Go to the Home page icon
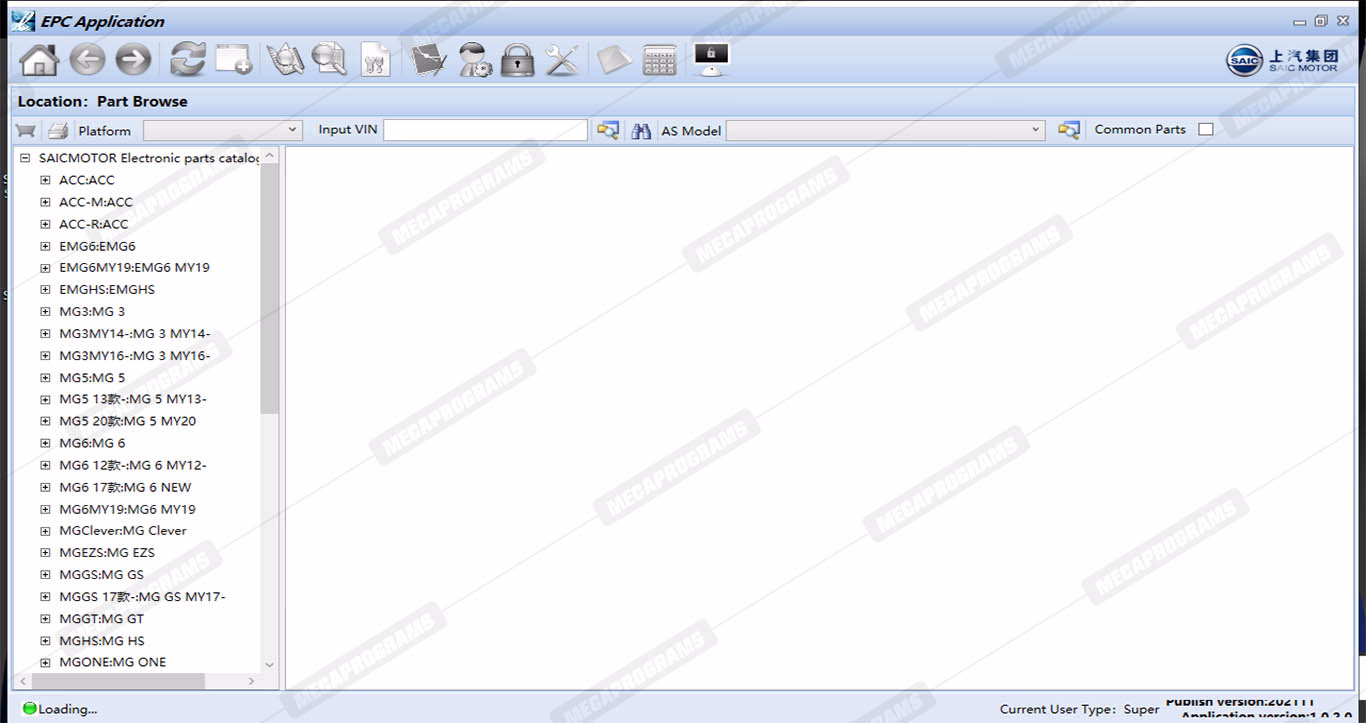 [x=39, y=60]
